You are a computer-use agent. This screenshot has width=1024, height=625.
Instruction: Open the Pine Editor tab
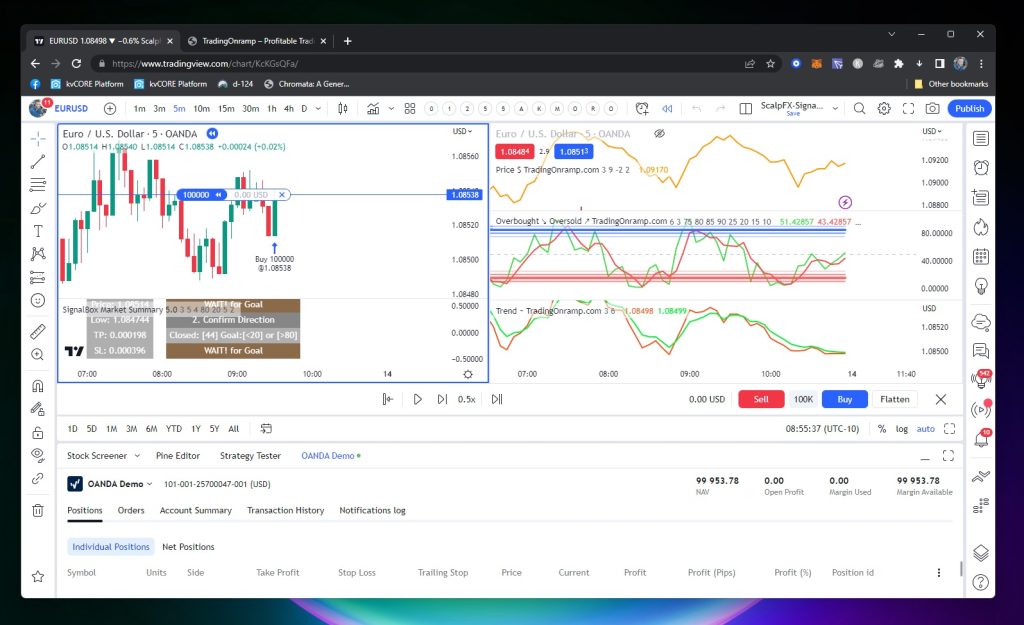(178, 456)
